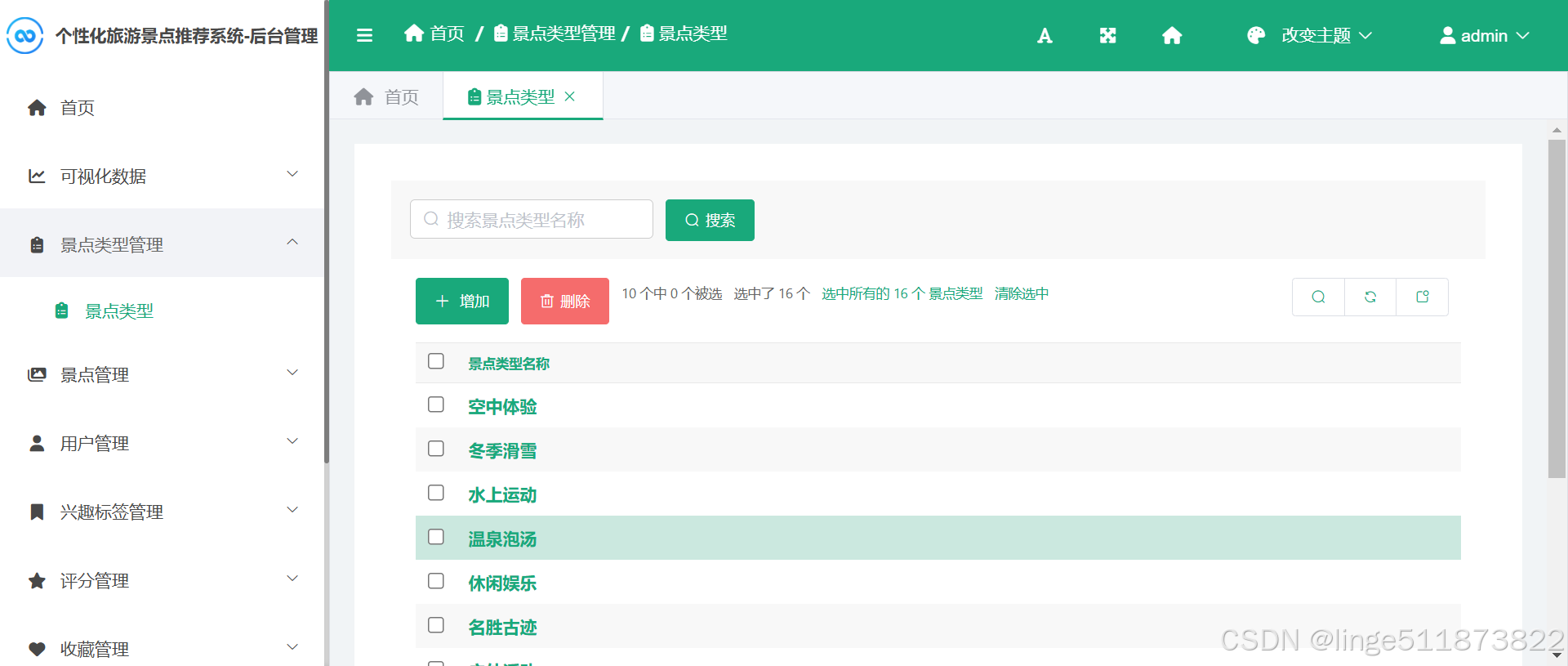Viewport: 1568px width, 666px height.
Task: Click the 水上运动 type name
Action: click(x=502, y=495)
